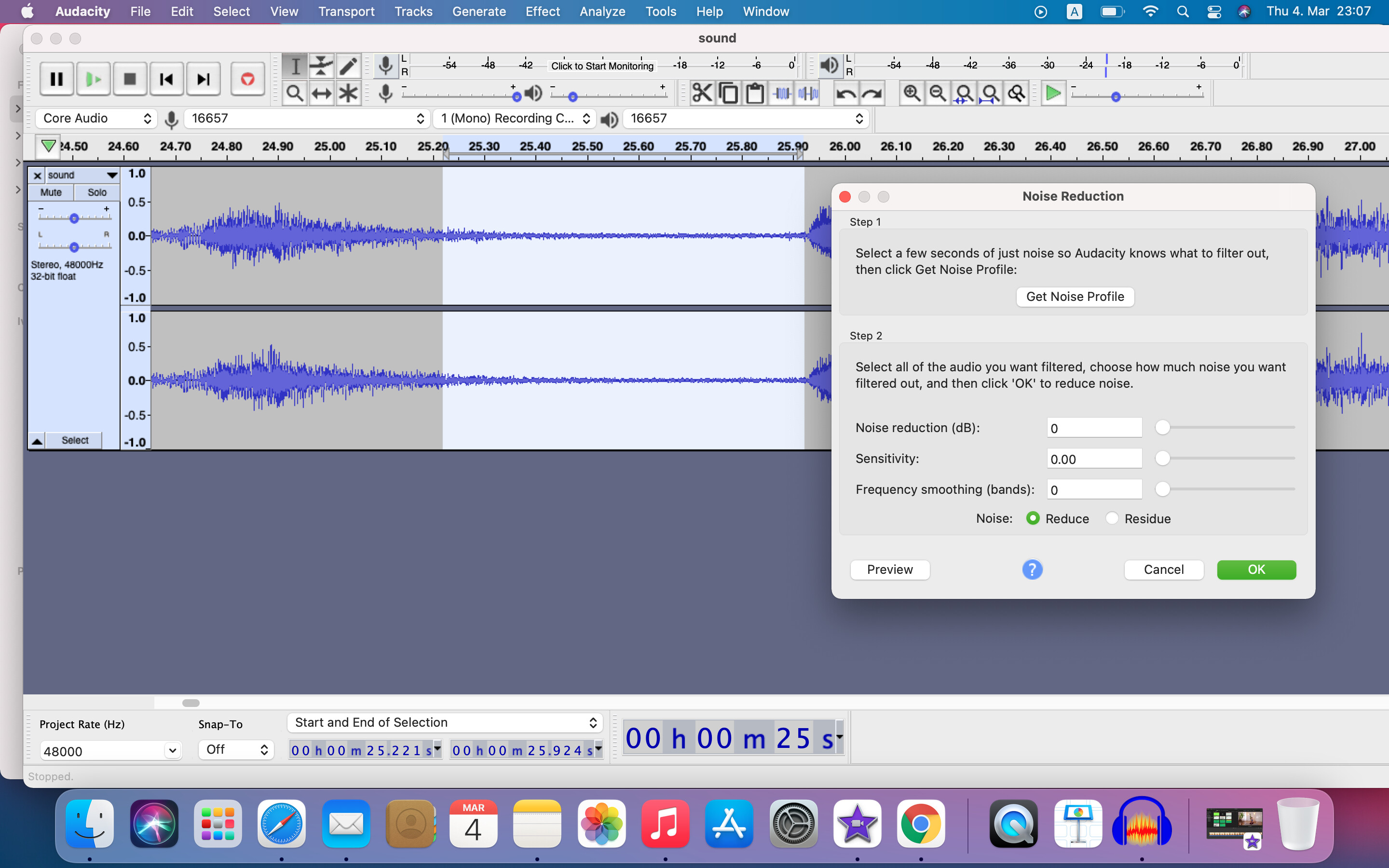Click the Frequency smoothing slider handle

pyautogui.click(x=1162, y=489)
